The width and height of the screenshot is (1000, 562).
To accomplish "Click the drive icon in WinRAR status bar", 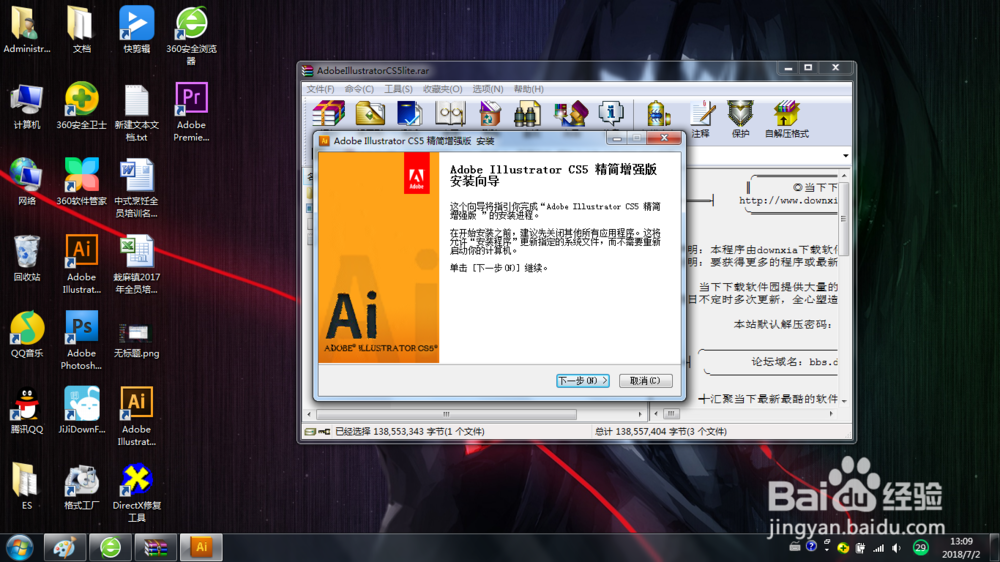I will coord(310,432).
